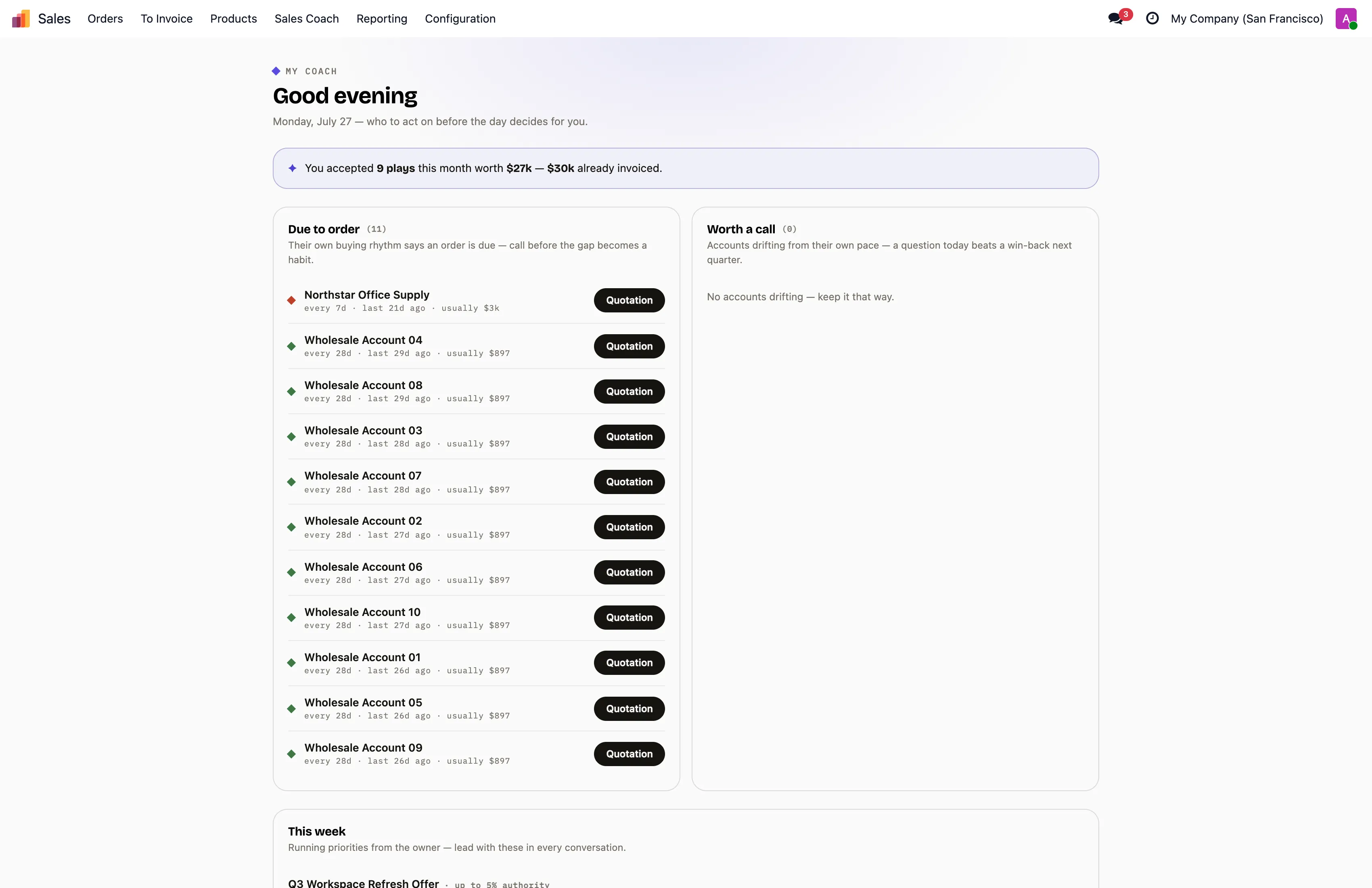Create Quotation for Wholesale Account 01
Screen dimensions: 1372x888
(x=630, y=663)
